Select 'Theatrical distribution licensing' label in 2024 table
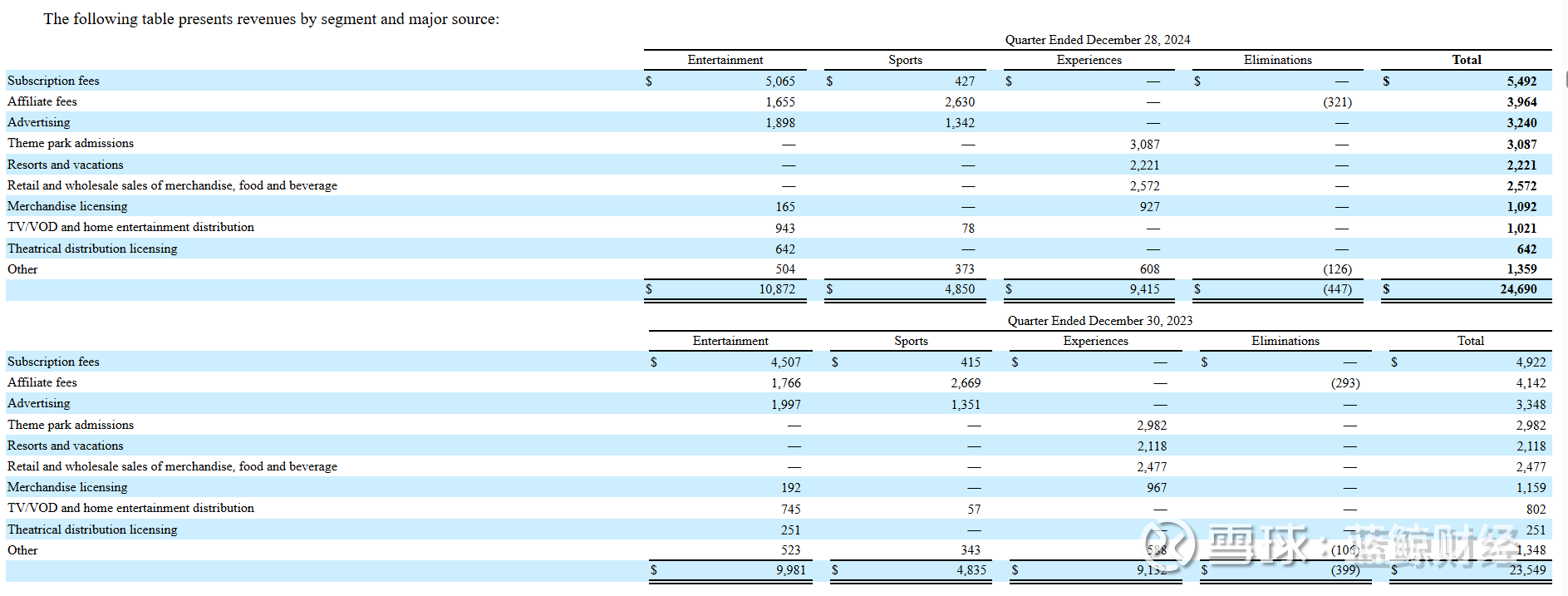The height and width of the screenshot is (596, 1568). [x=92, y=249]
